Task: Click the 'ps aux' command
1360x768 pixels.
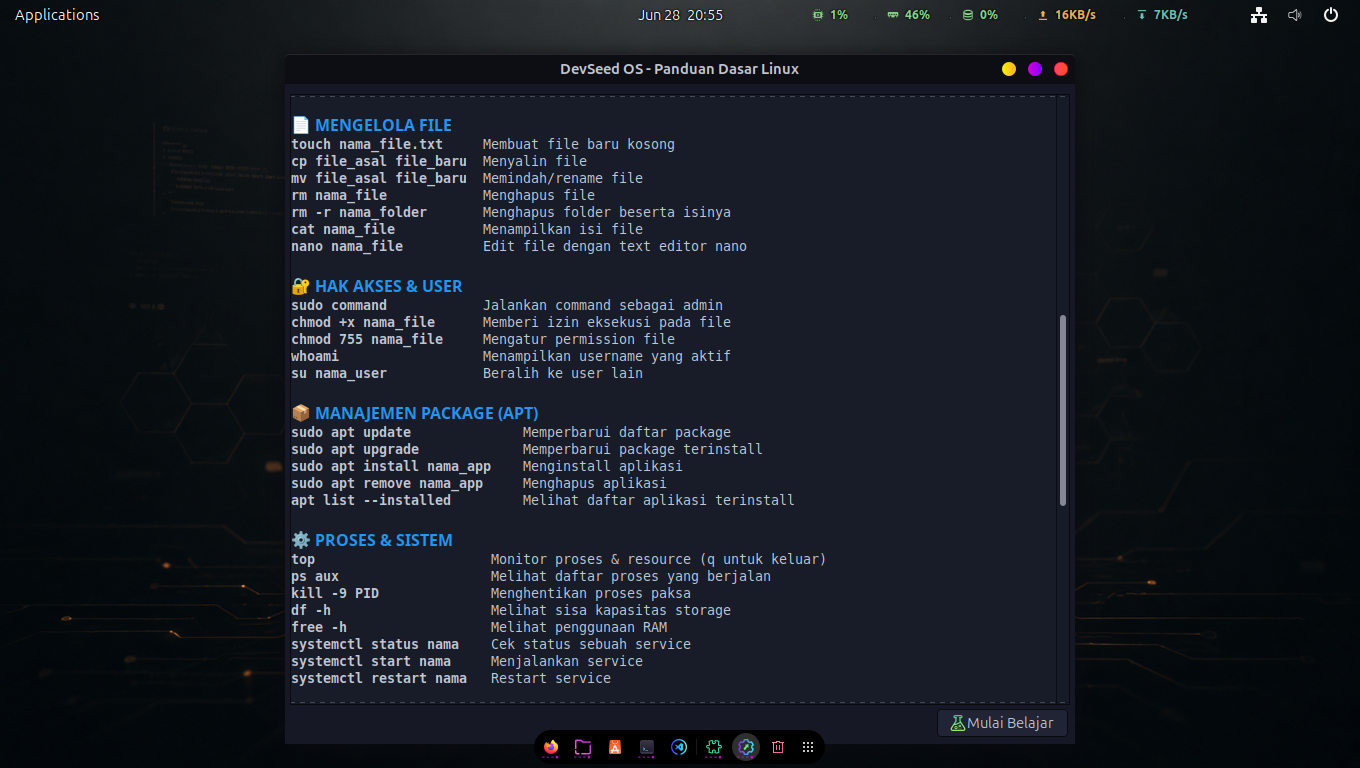Action: 315,576
